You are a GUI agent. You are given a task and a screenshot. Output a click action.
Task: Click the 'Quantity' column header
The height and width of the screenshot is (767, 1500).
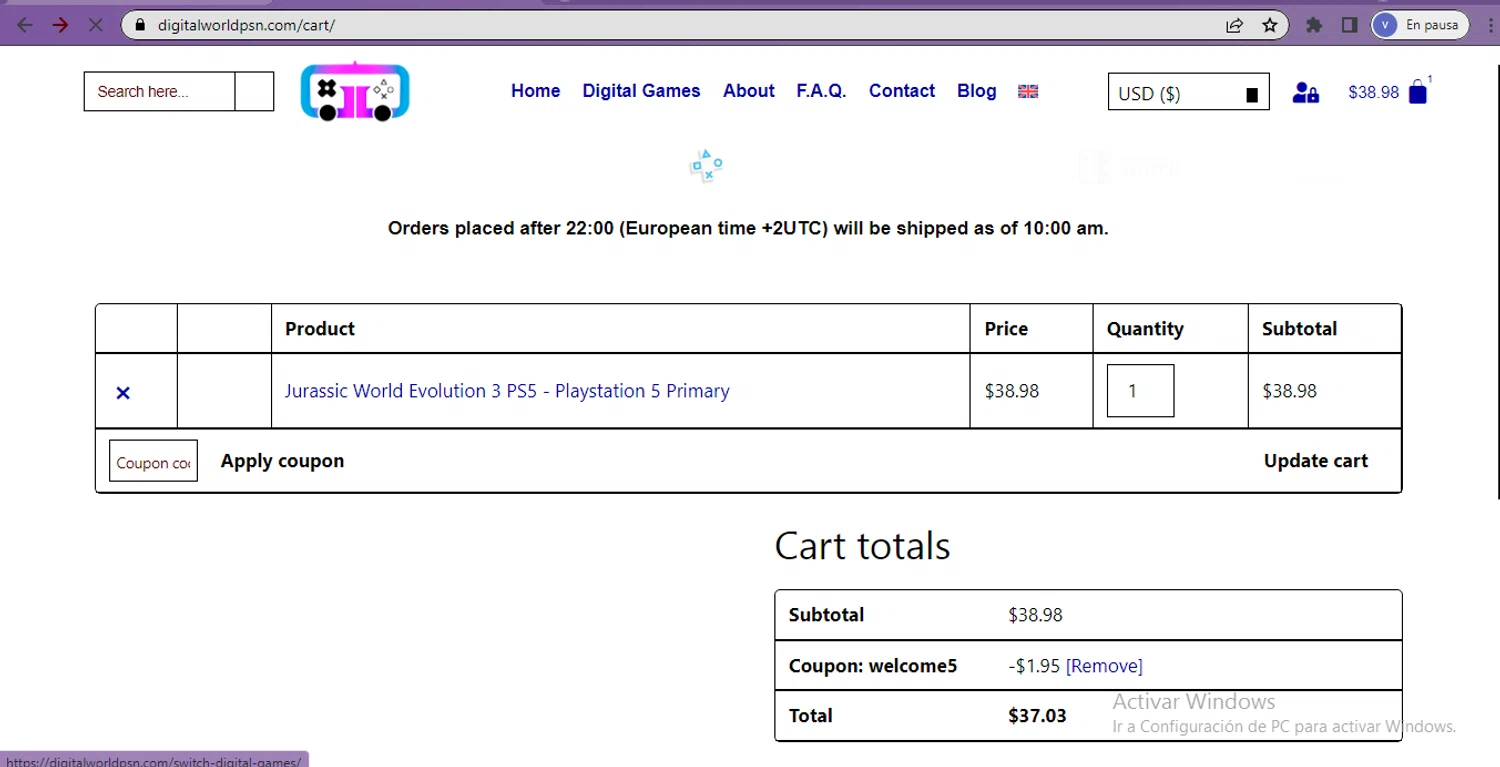pos(1145,329)
